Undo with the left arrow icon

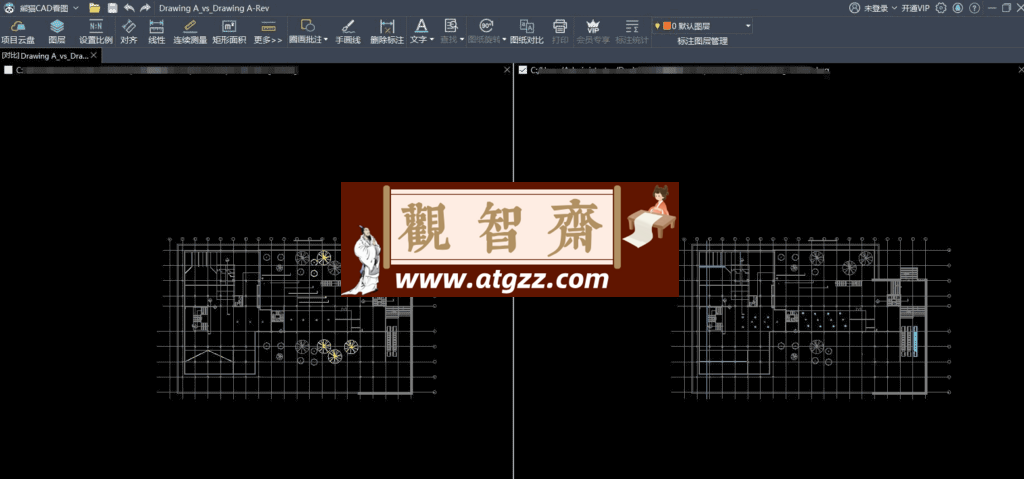129,8
